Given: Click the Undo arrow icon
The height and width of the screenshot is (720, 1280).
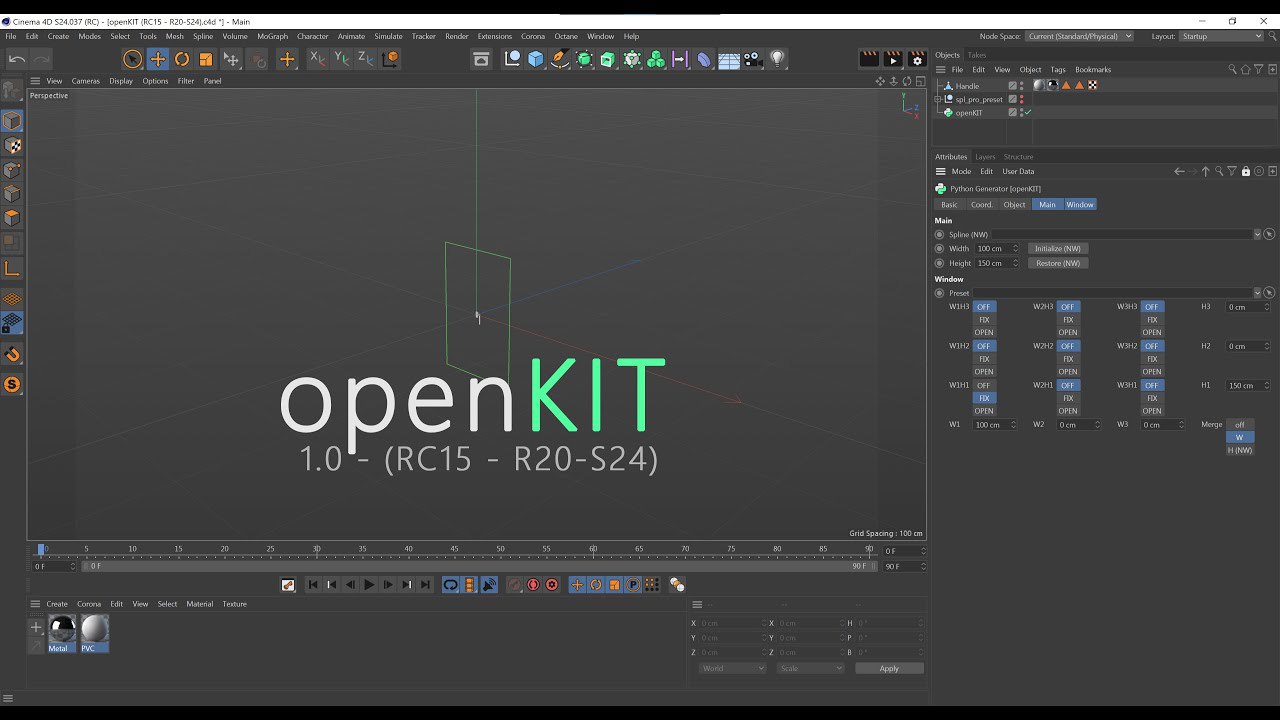Looking at the screenshot, I should click(x=17, y=60).
